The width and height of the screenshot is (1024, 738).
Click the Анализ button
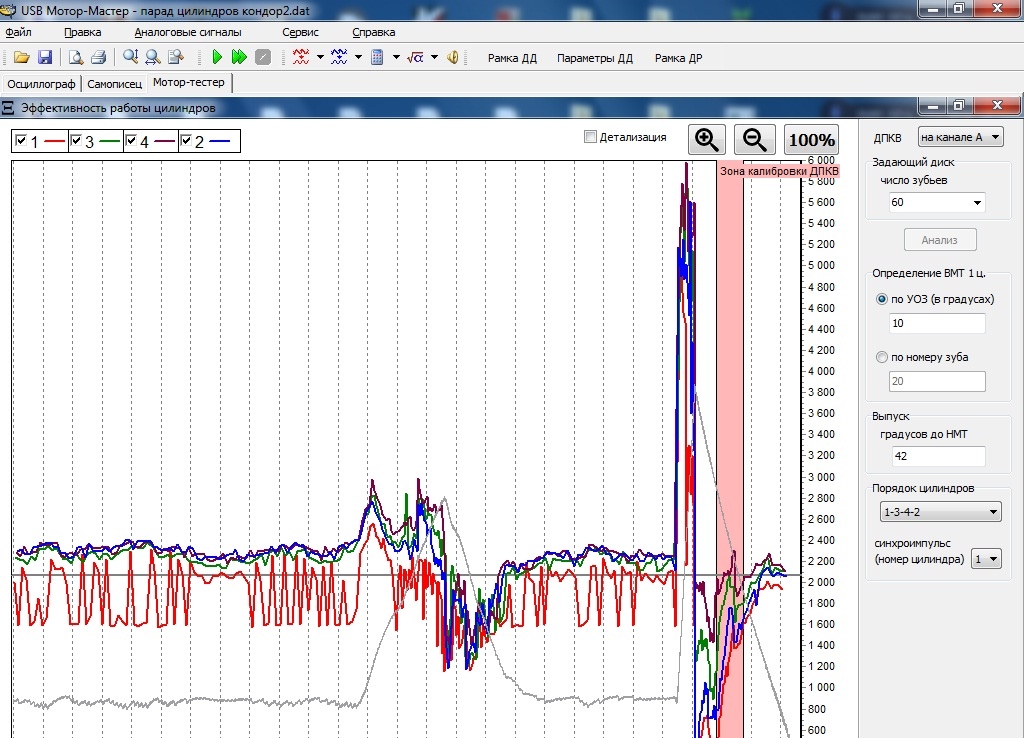(x=940, y=240)
